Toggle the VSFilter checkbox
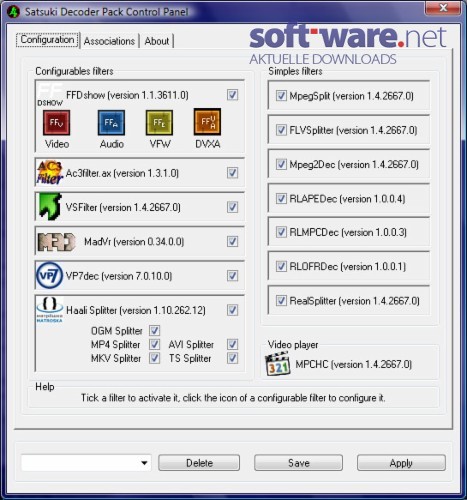Viewport: 467px width, 500px height. [x=232, y=207]
